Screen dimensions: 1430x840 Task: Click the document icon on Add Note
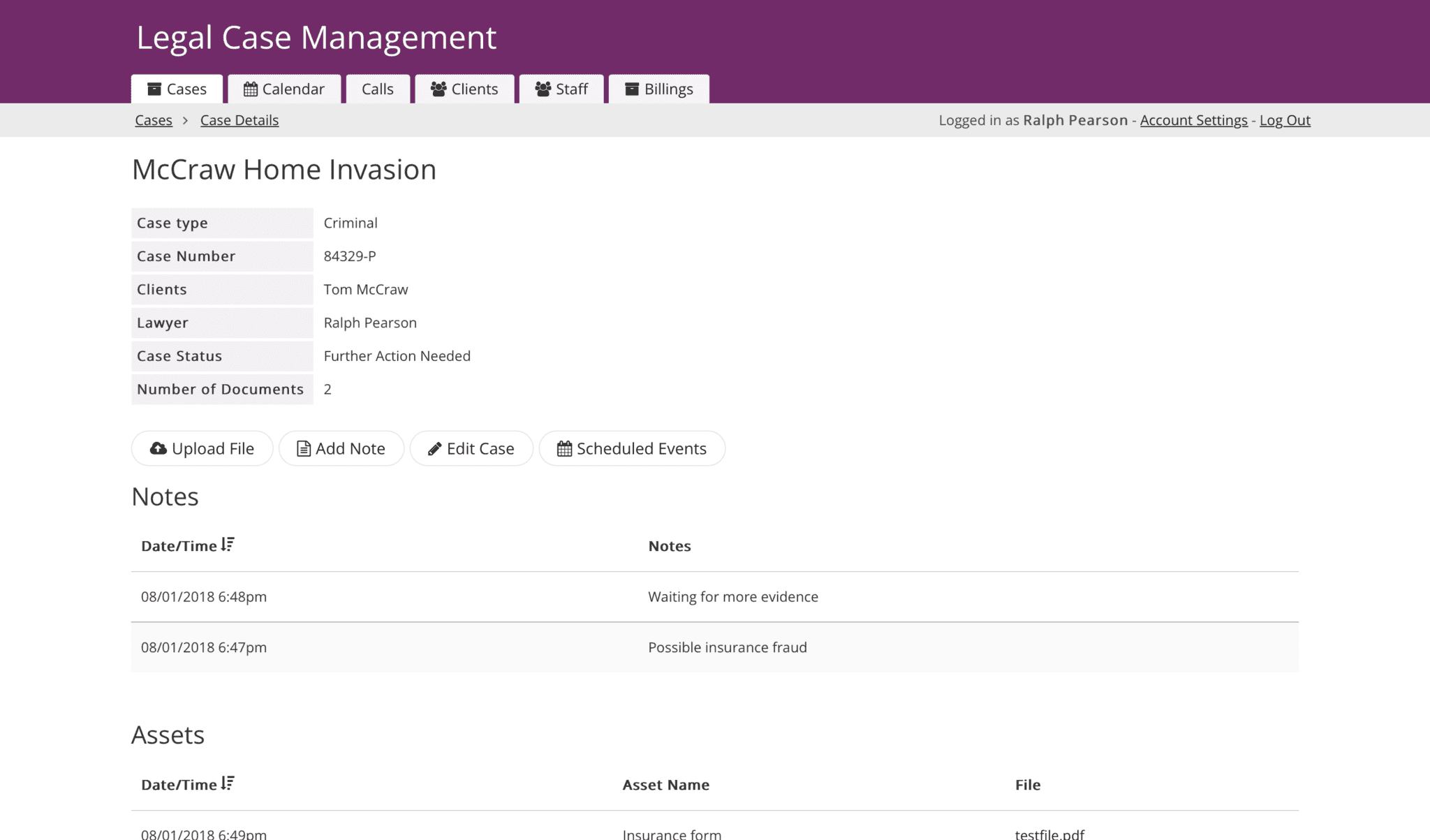click(304, 448)
